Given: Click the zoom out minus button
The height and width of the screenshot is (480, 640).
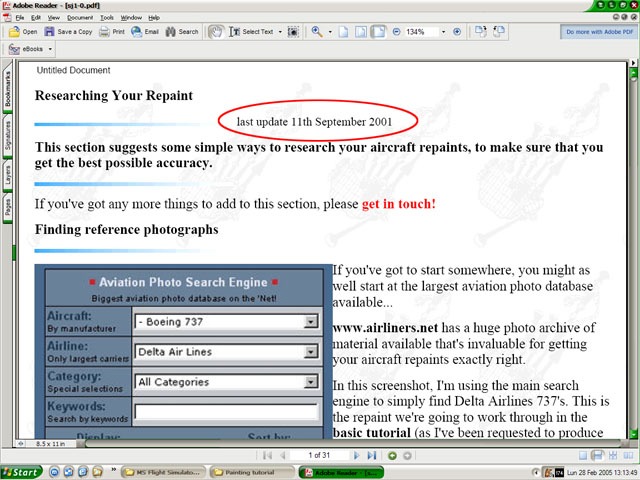Looking at the screenshot, I should (396, 31).
